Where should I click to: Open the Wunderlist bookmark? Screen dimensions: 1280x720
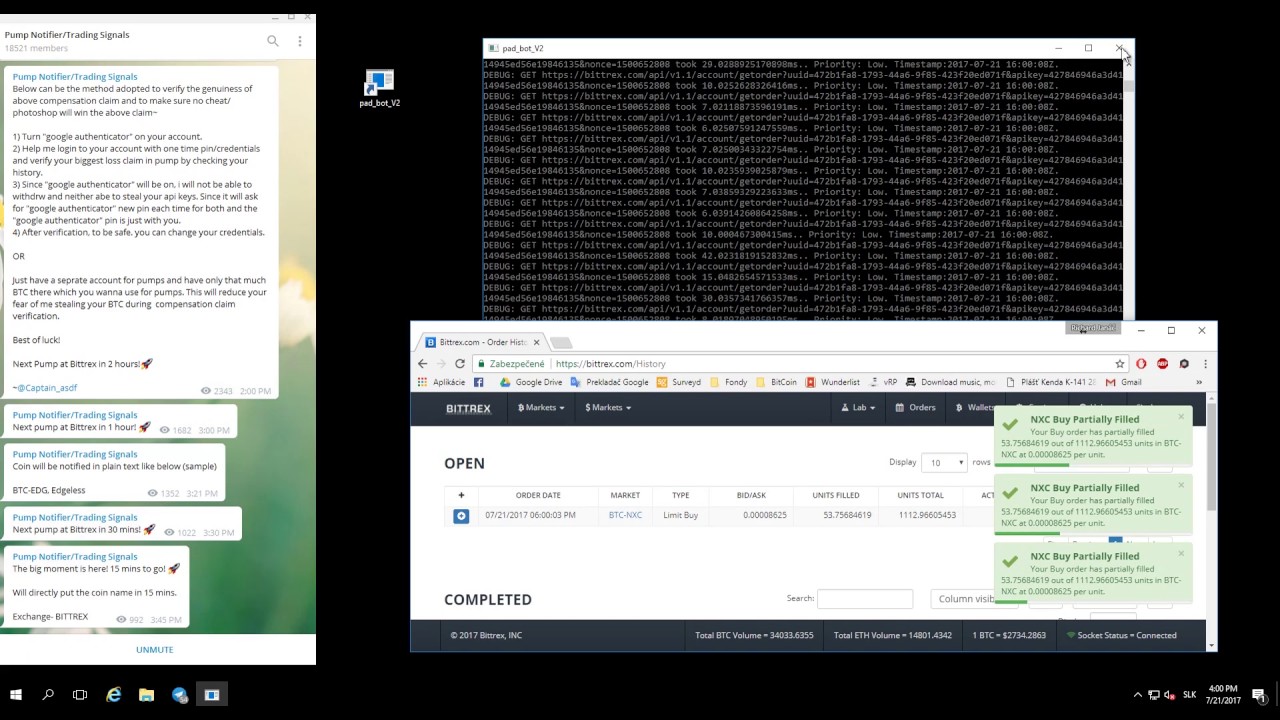pos(832,382)
